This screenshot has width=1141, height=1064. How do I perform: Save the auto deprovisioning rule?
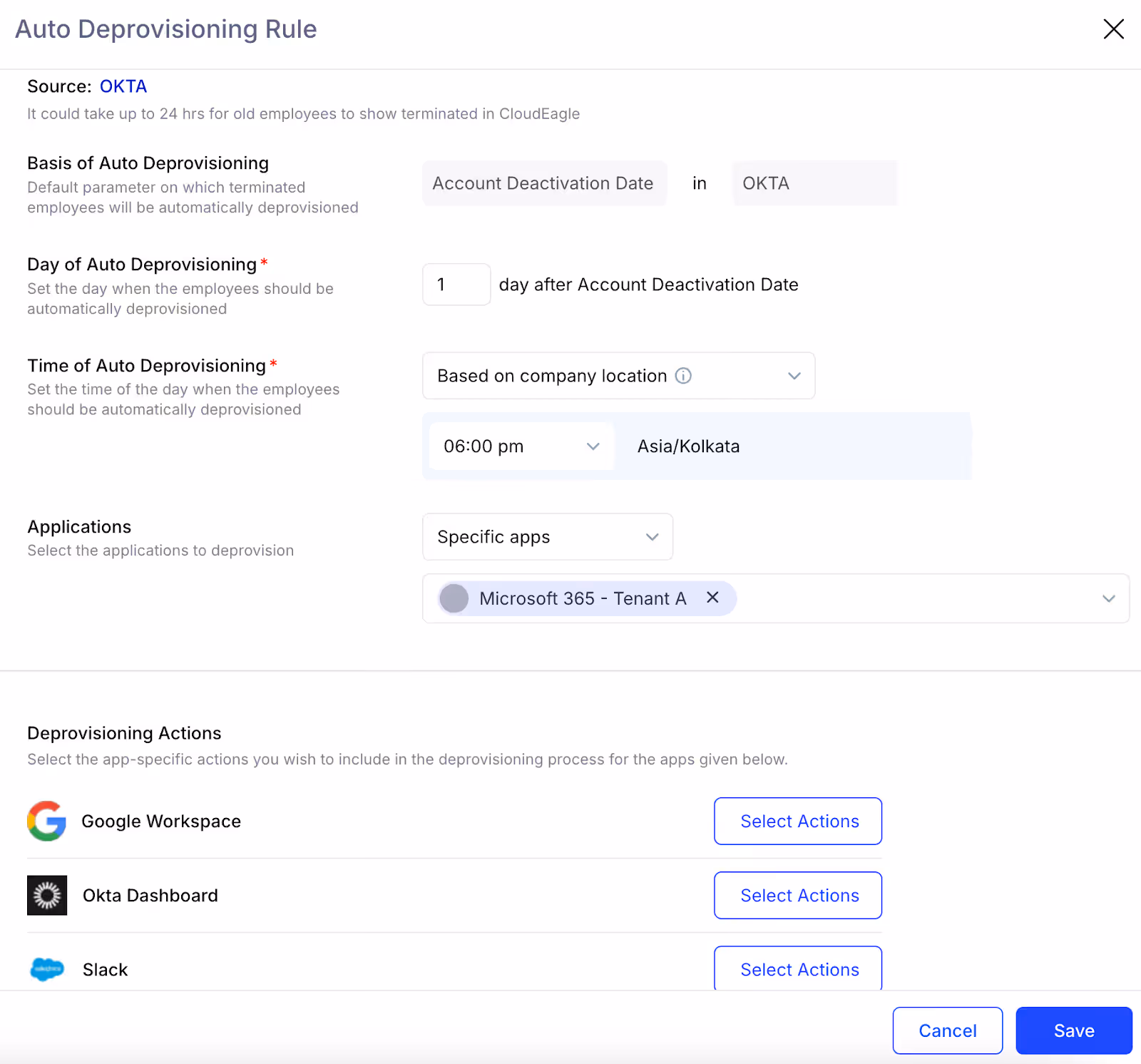1074,1030
